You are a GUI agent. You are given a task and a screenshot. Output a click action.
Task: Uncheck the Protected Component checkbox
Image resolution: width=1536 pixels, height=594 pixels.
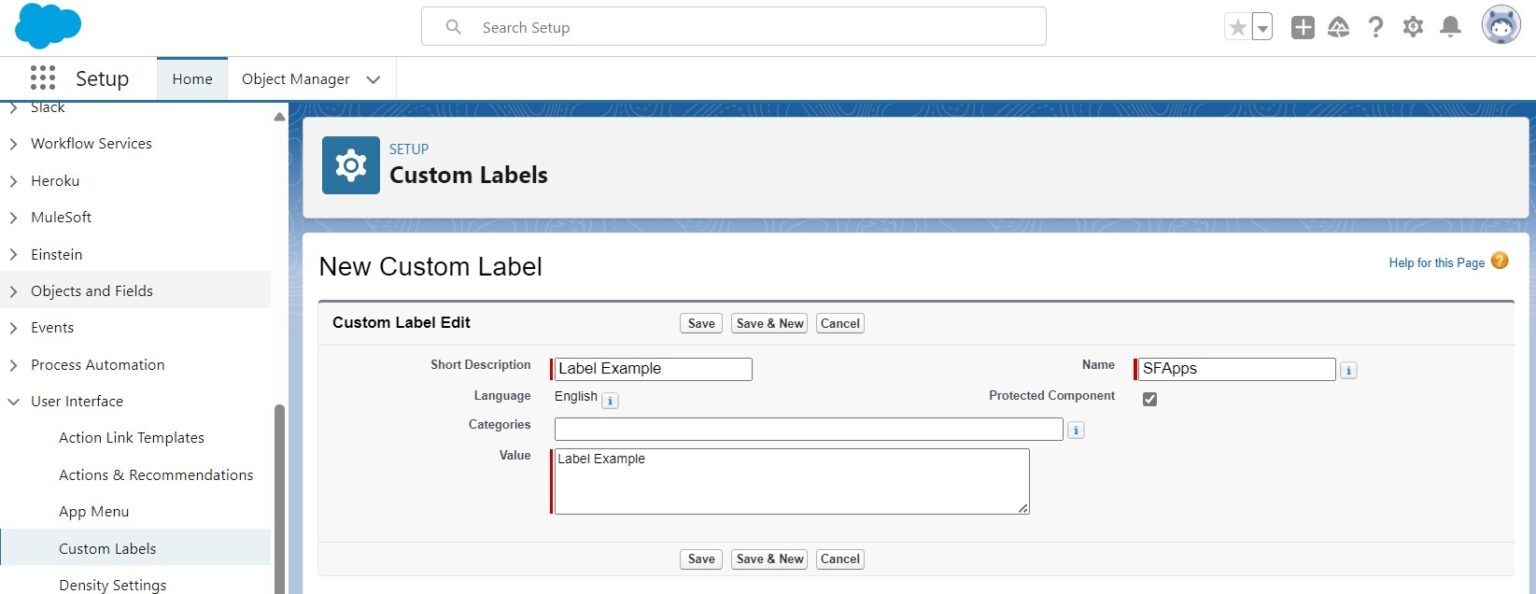tap(1150, 399)
